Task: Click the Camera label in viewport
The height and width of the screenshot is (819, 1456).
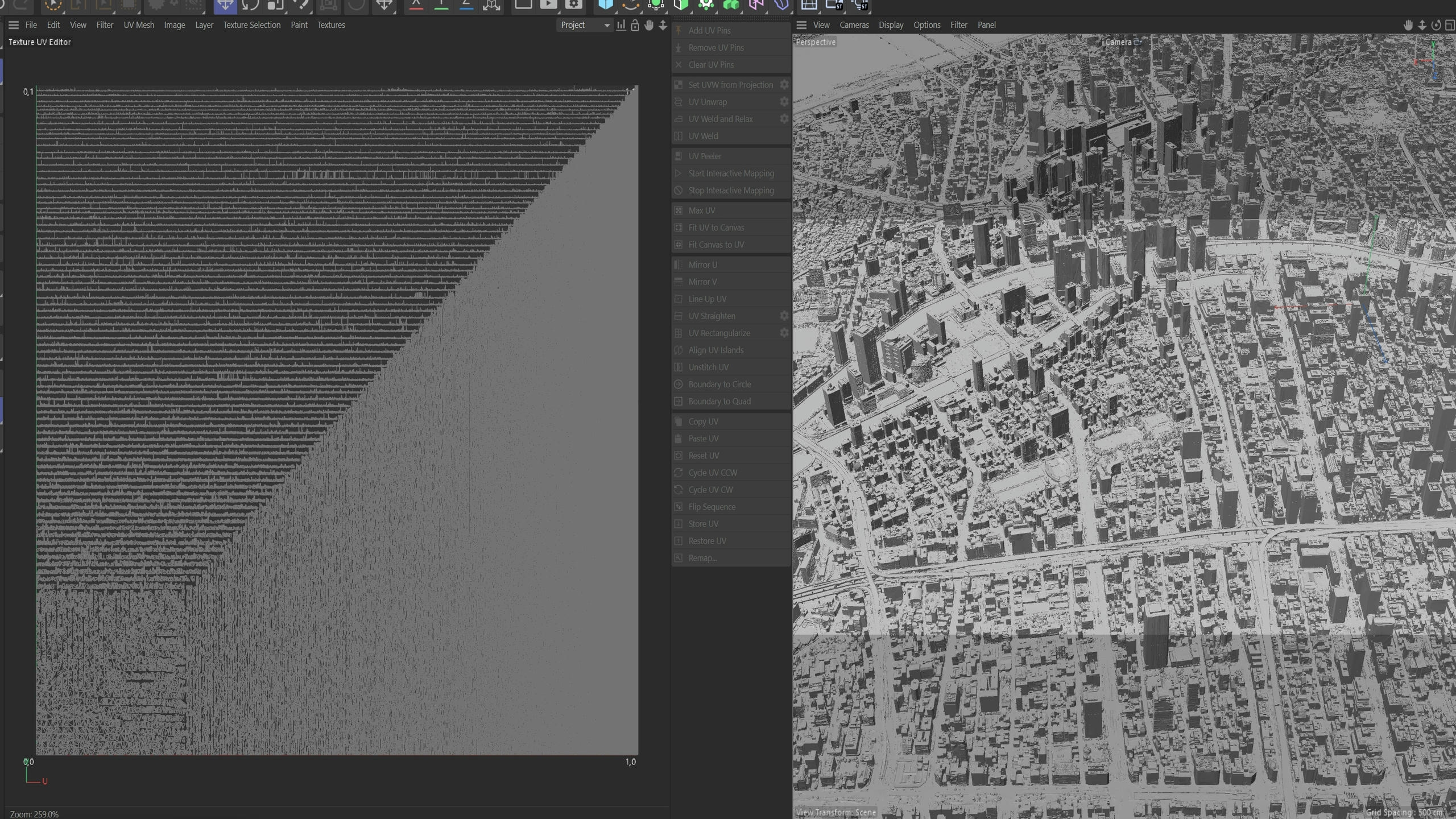Action: click(x=1118, y=42)
